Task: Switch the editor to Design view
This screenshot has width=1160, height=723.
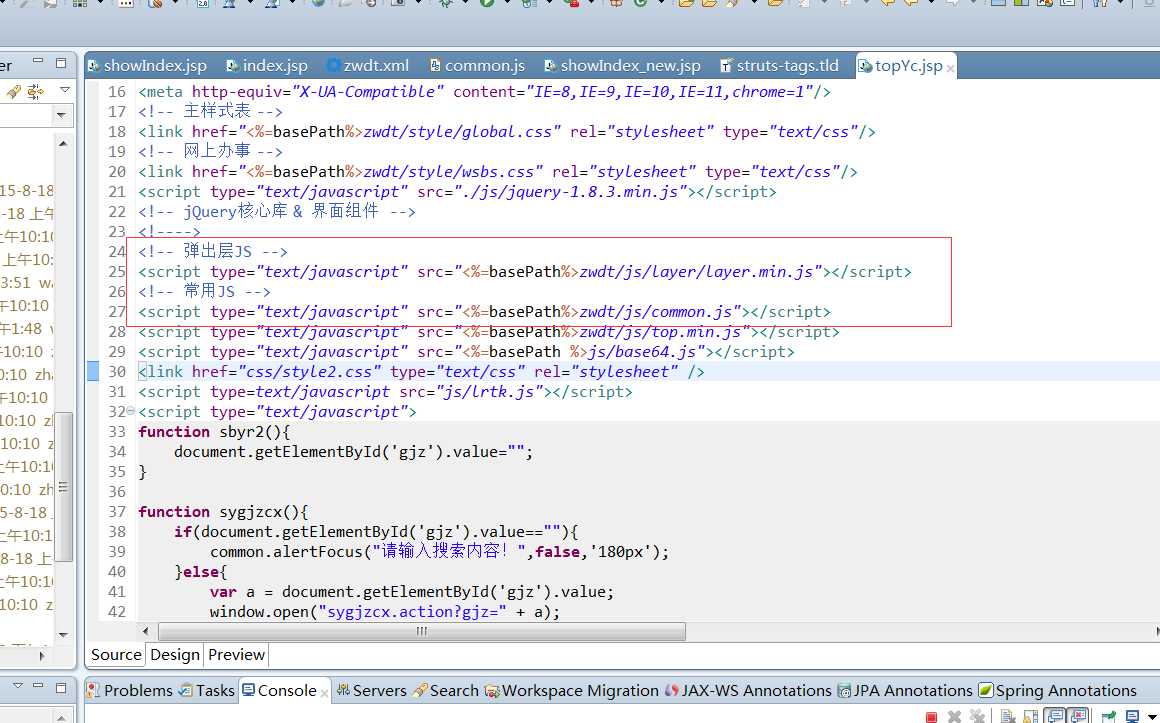Action: (175, 655)
